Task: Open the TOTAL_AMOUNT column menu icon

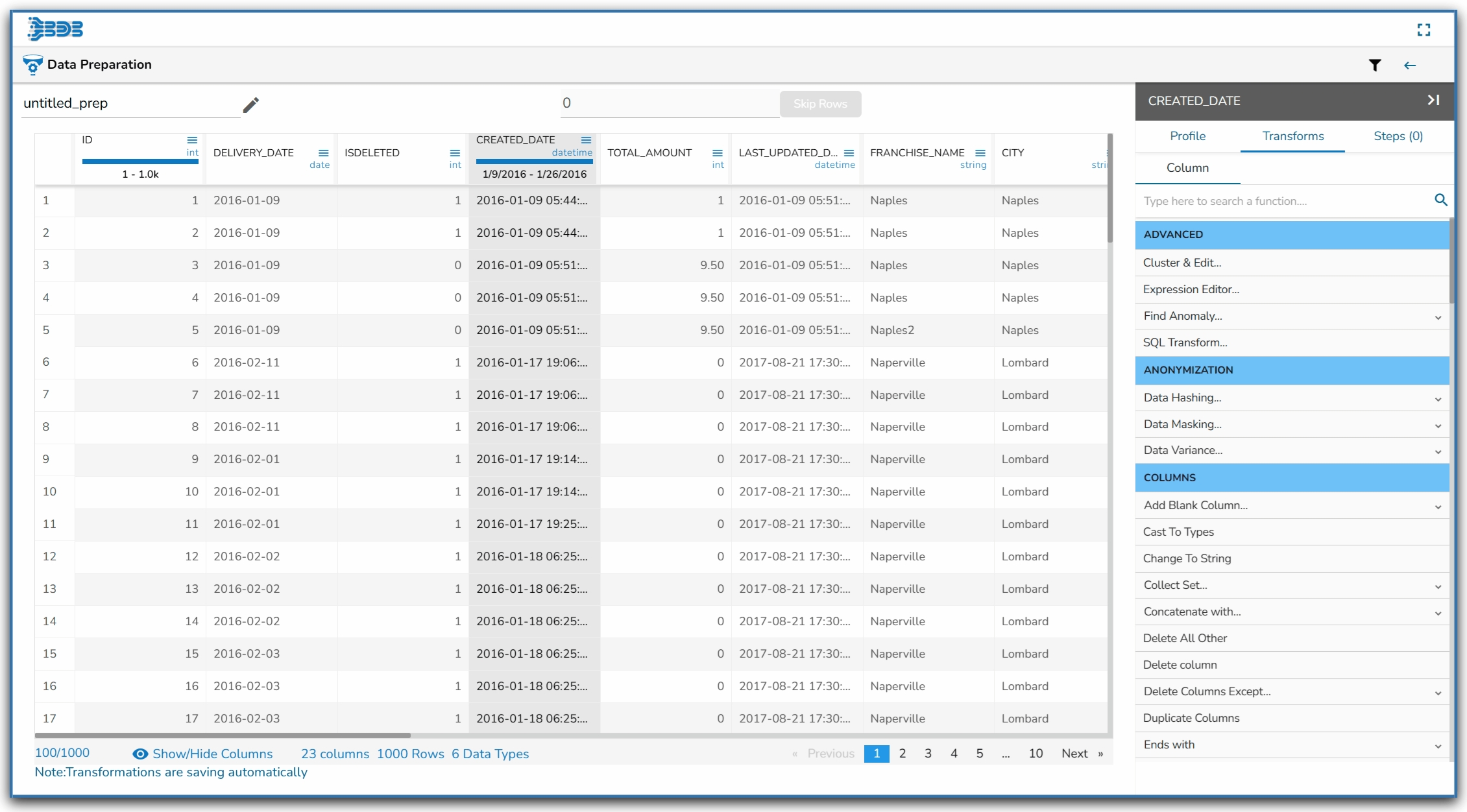Action: (717, 153)
